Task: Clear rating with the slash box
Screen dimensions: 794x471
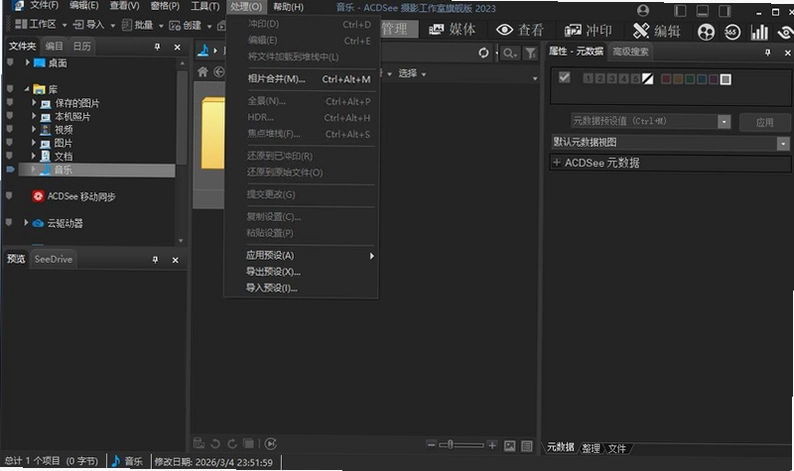Action: point(648,78)
